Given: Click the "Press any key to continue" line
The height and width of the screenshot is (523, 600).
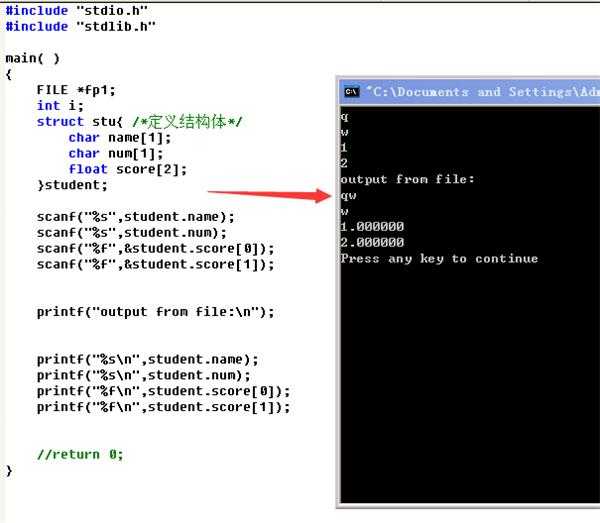Looking at the screenshot, I should (439, 258).
